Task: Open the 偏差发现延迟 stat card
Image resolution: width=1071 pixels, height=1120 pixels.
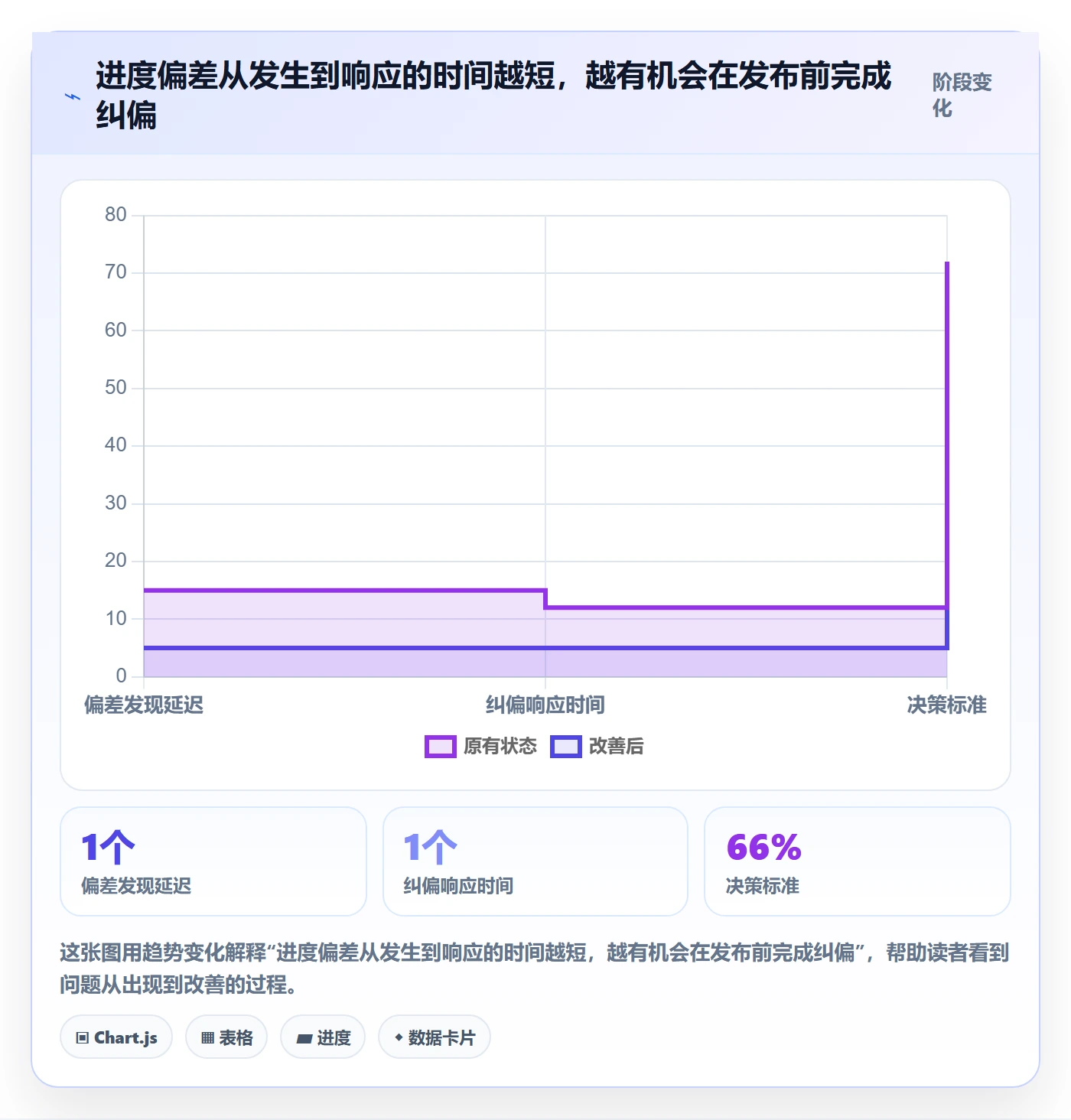Action: click(213, 861)
